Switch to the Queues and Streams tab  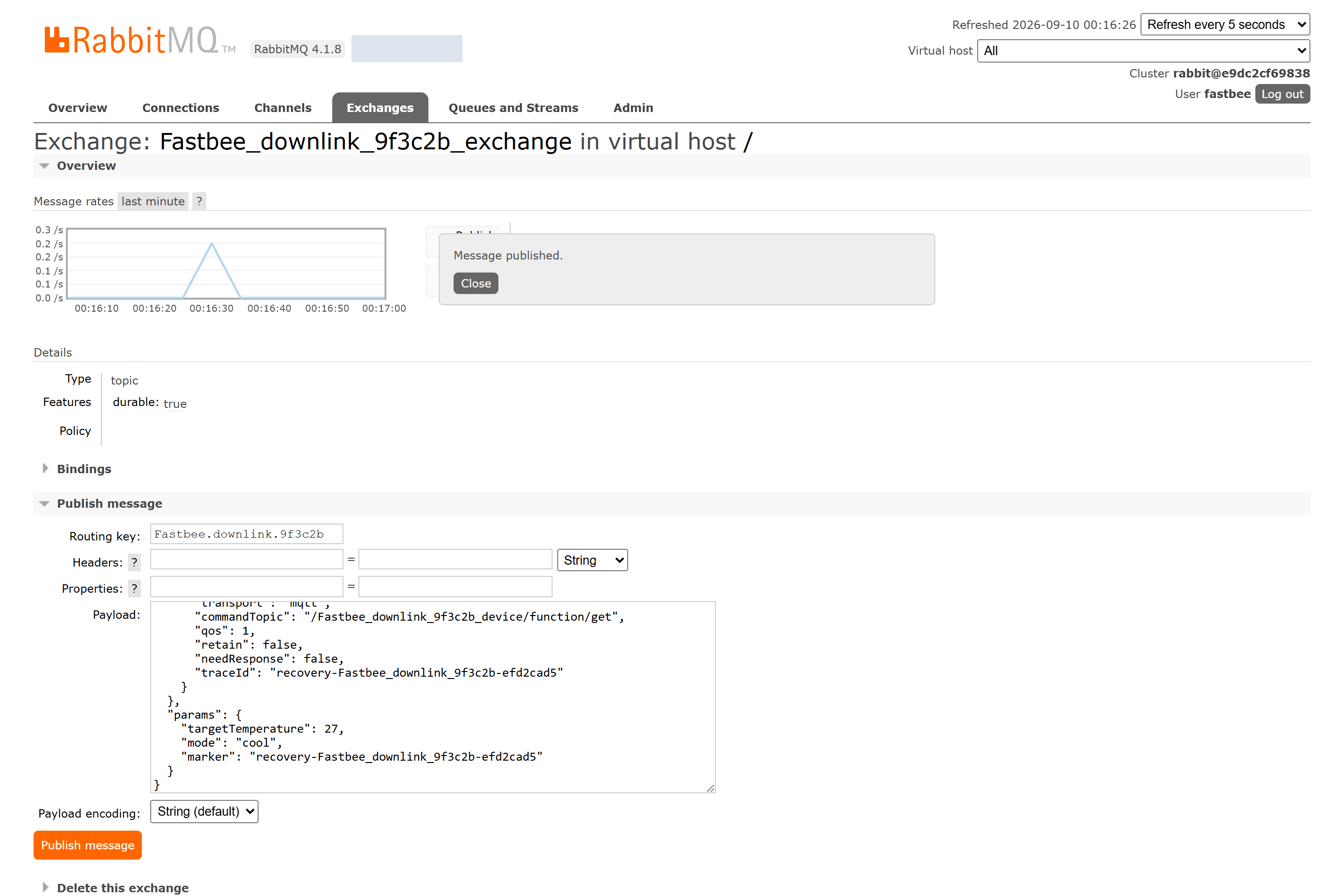point(513,108)
